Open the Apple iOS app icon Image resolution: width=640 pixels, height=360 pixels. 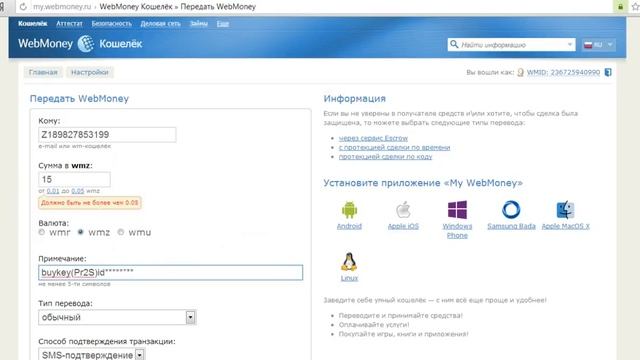coord(403,210)
